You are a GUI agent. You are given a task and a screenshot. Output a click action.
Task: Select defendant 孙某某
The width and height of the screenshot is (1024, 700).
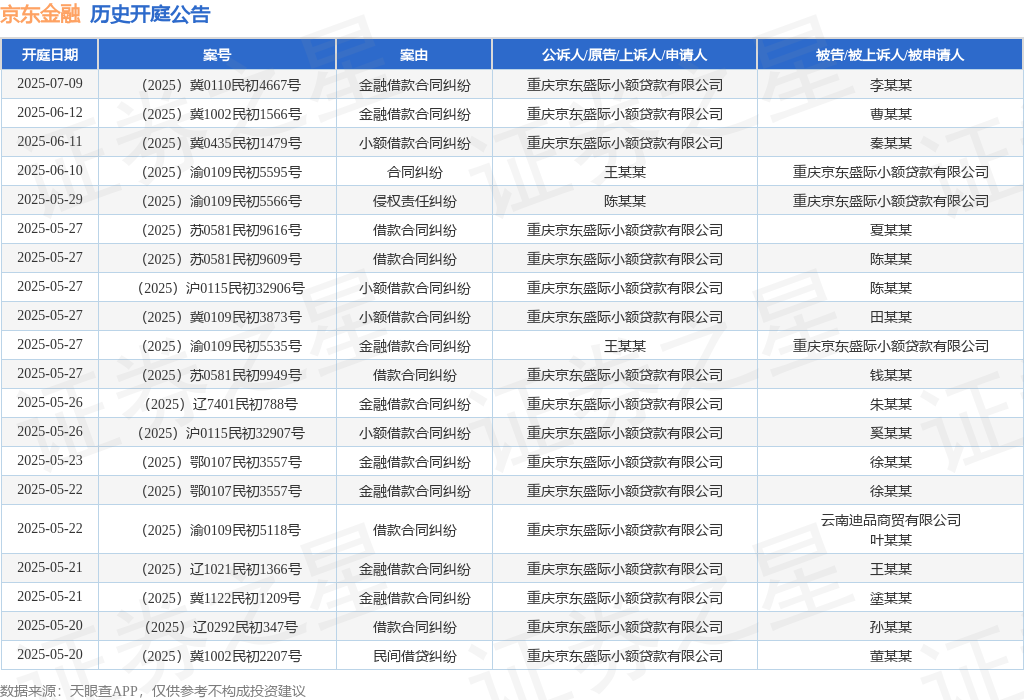pyautogui.click(x=890, y=627)
